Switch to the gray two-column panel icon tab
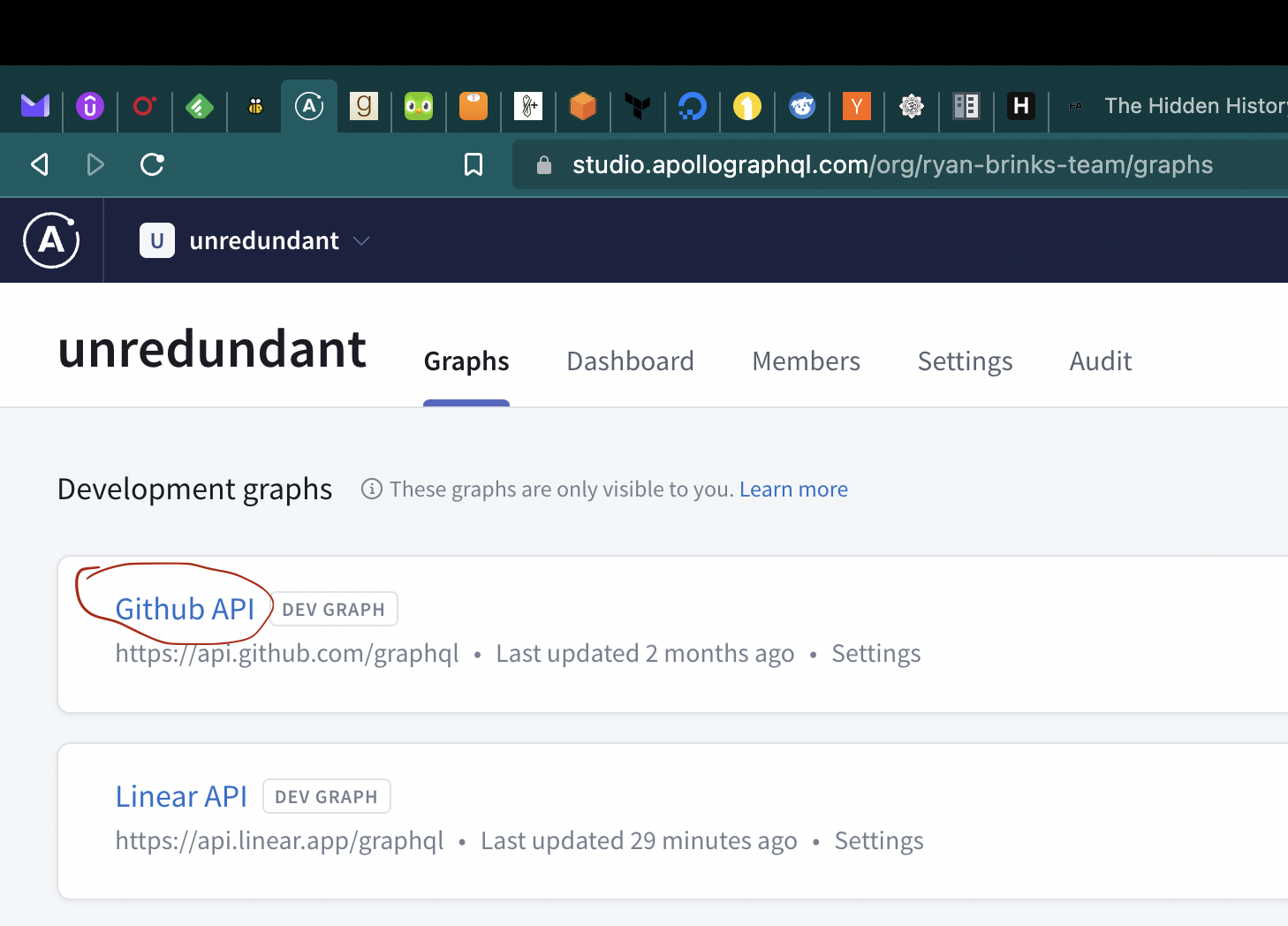Screen dimensions: 1288x926 pyautogui.click(x=966, y=106)
